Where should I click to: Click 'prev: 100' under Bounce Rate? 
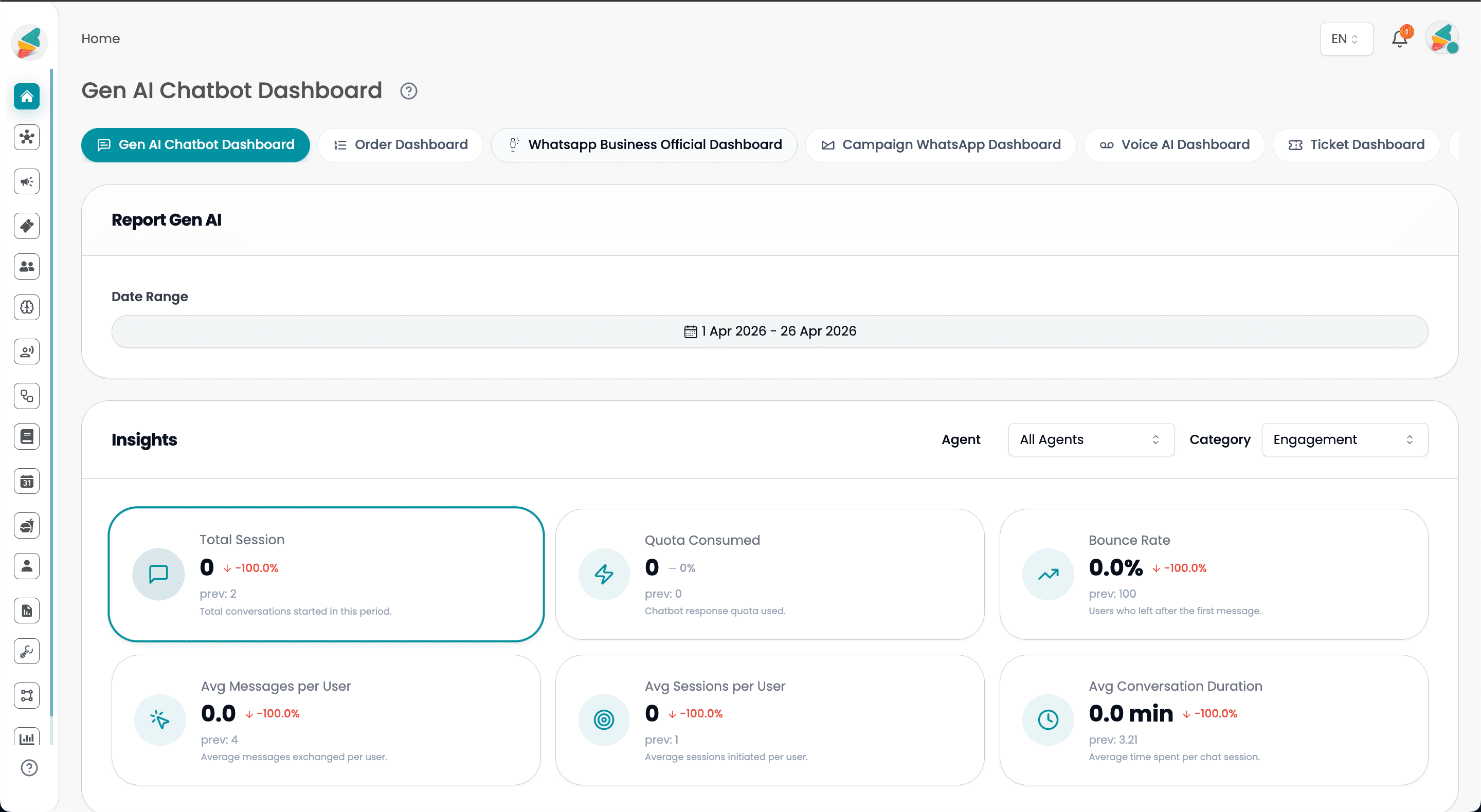pos(1112,594)
